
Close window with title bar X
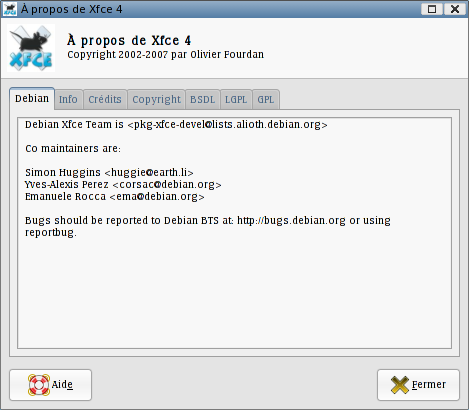point(455,9)
